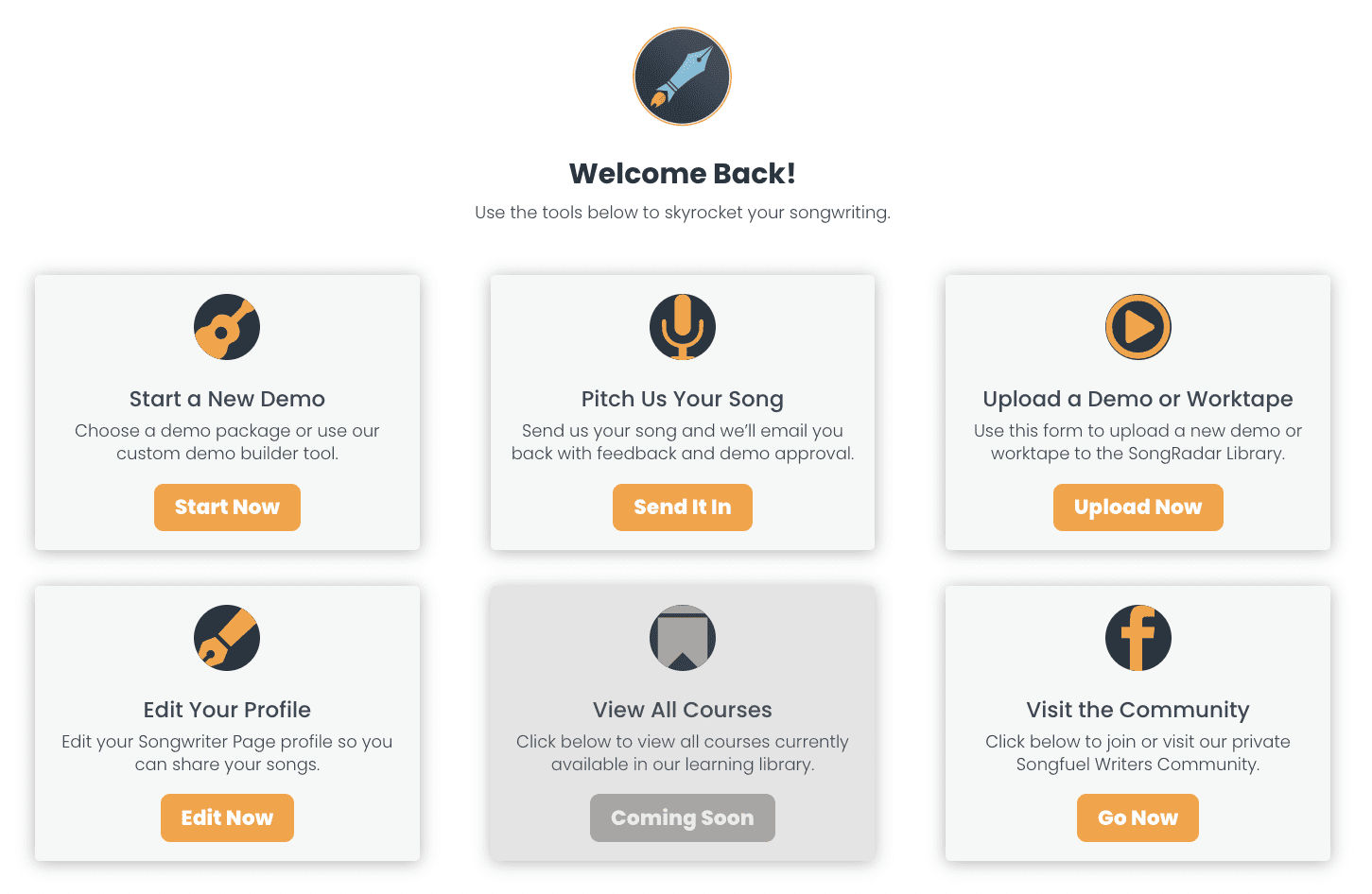
Task: Click the Welcome Back! heading
Action: click(683, 174)
